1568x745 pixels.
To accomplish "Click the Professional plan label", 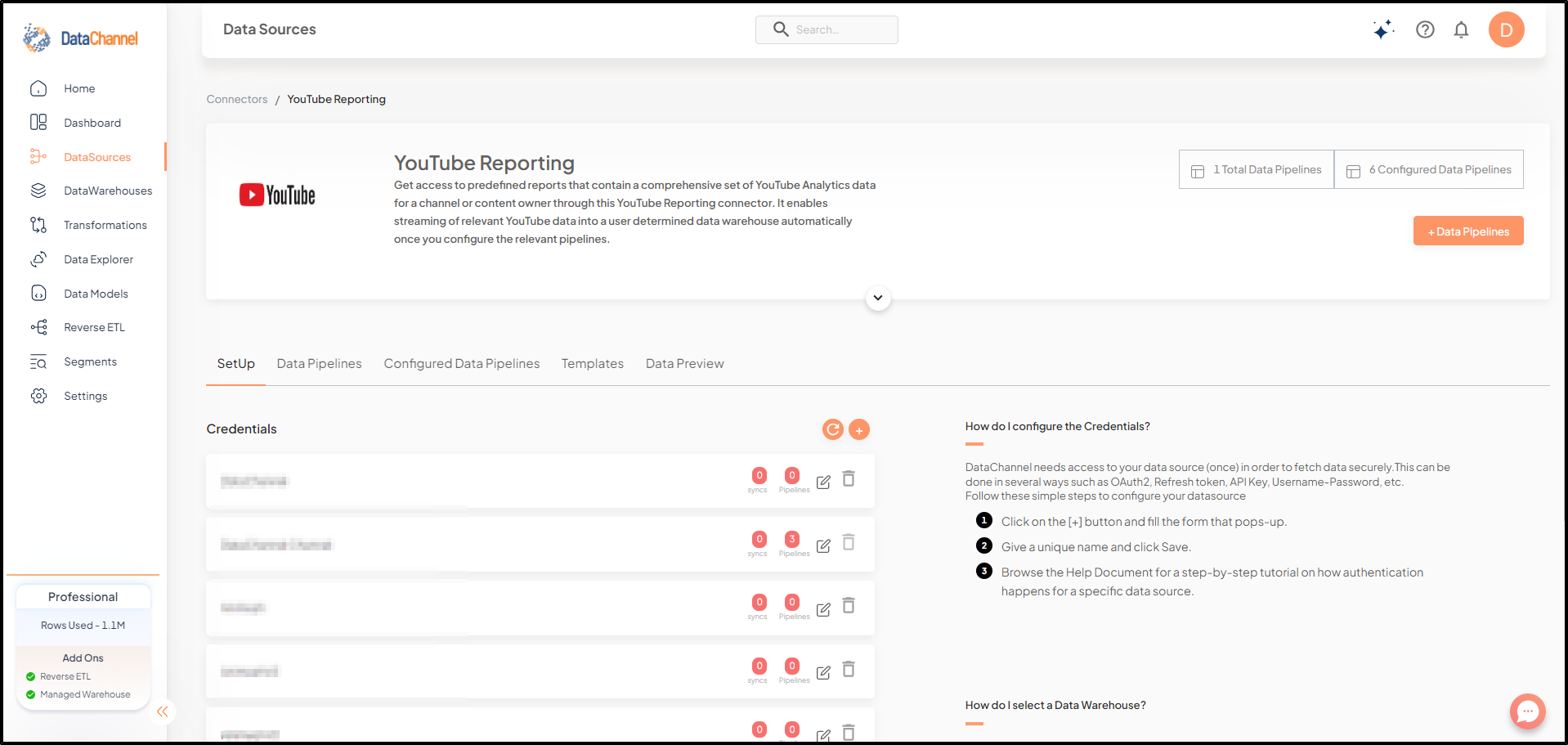I will [x=83, y=597].
